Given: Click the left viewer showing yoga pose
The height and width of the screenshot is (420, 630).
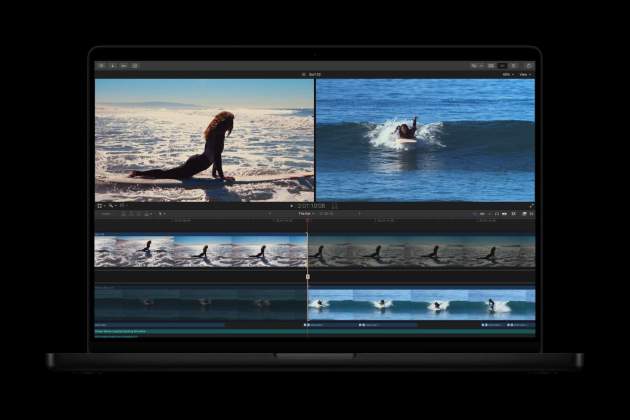Looking at the screenshot, I should click(204, 140).
